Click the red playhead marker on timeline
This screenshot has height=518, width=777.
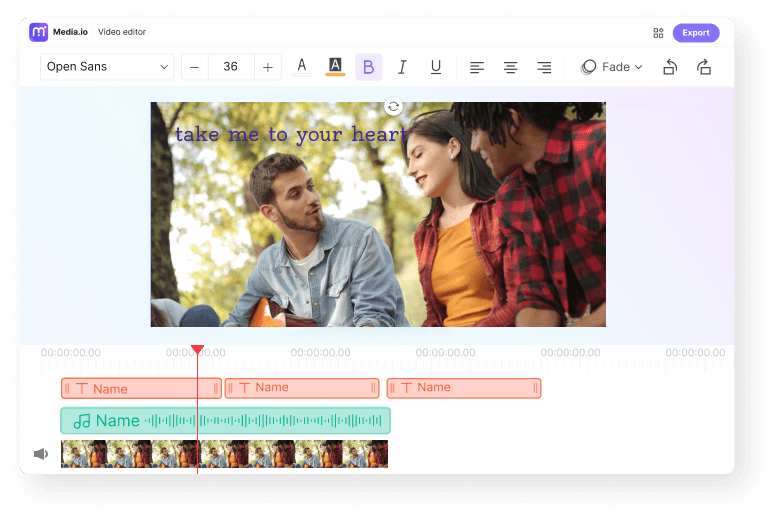coord(197,349)
